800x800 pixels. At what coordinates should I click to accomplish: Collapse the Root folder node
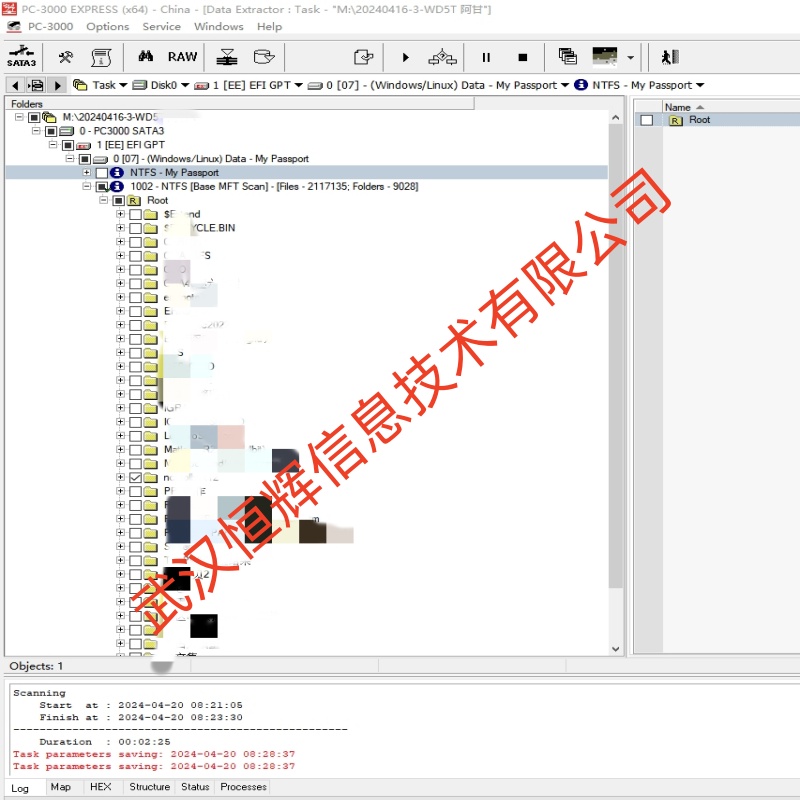pos(104,200)
